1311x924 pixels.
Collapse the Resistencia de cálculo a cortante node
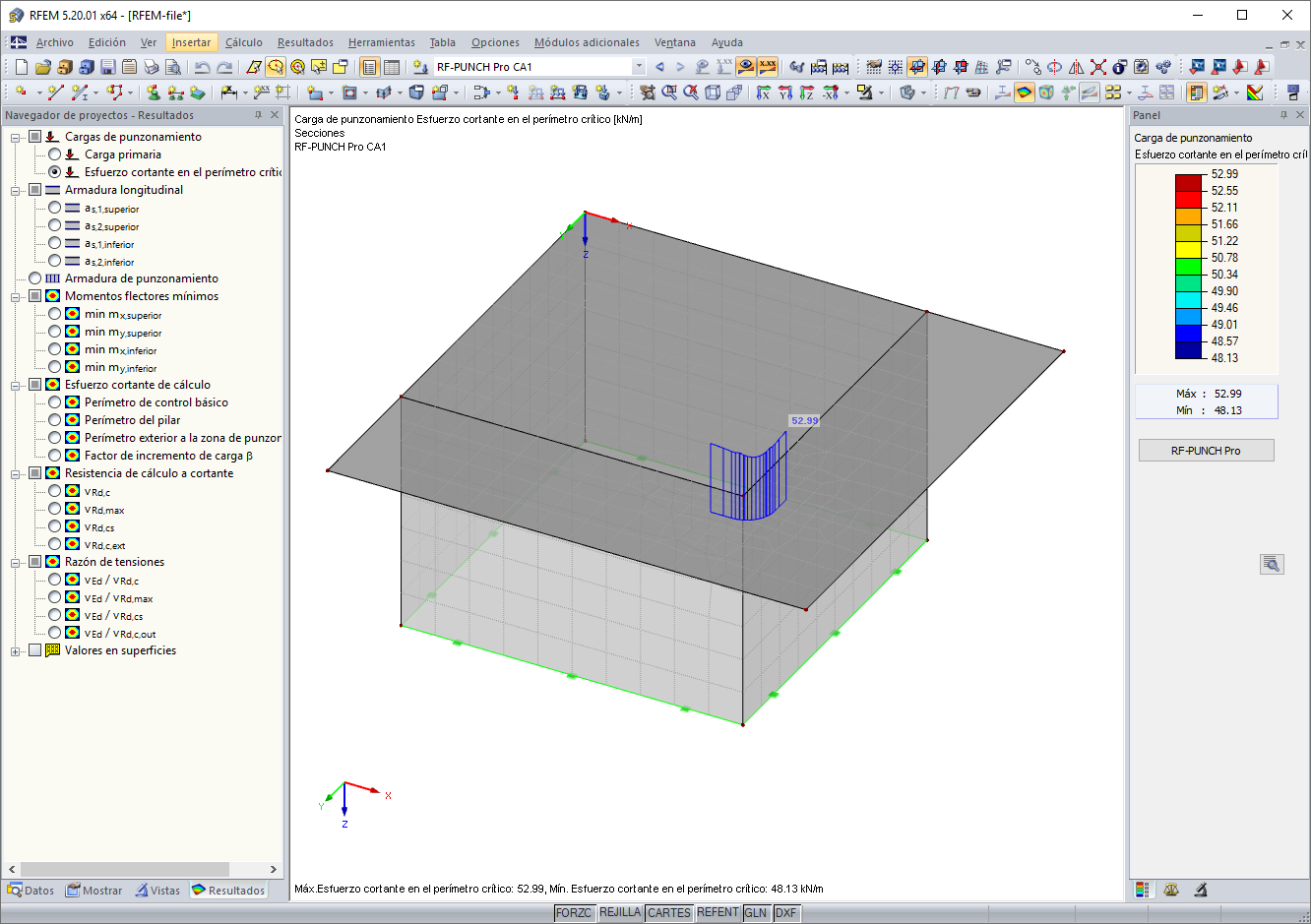(16, 473)
